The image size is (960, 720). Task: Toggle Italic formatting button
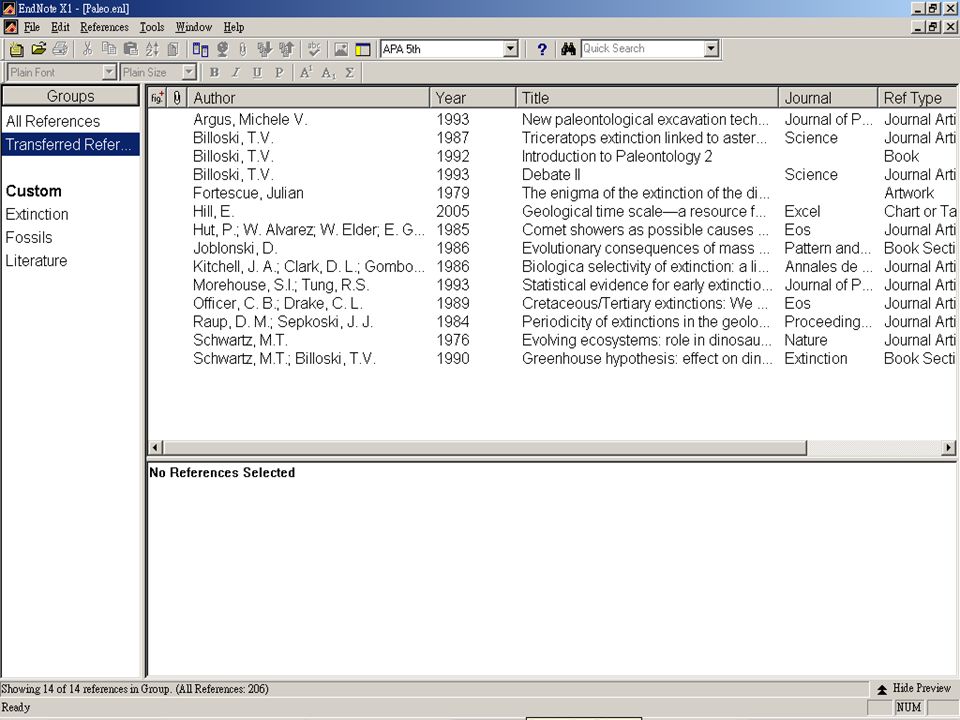tap(236, 72)
